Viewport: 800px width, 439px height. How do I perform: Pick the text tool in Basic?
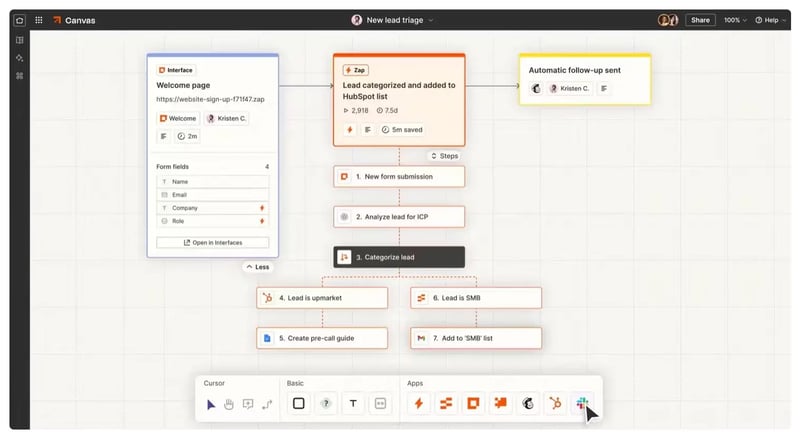[x=353, y=404]
